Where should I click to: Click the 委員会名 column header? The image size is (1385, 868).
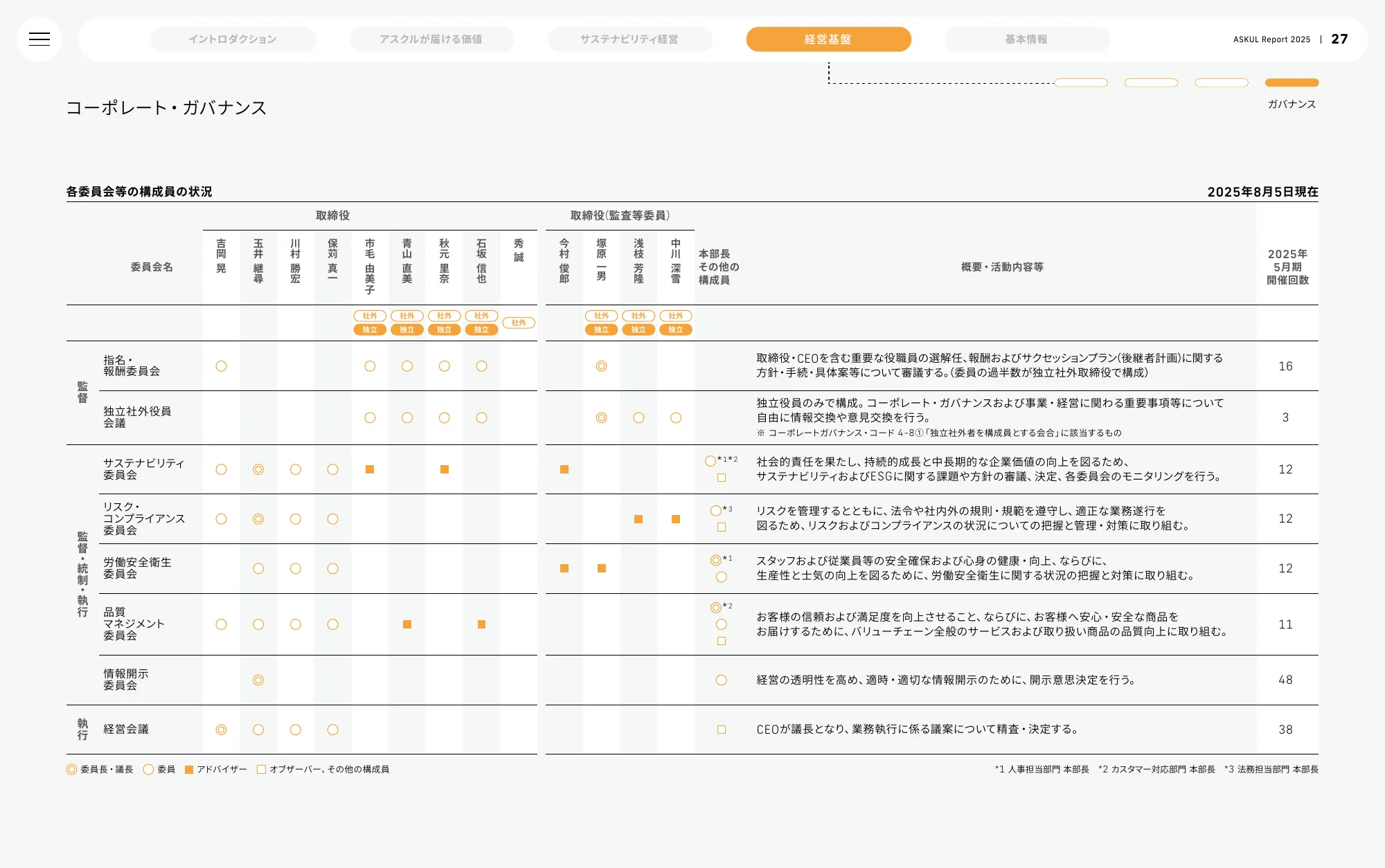(152, 267)
